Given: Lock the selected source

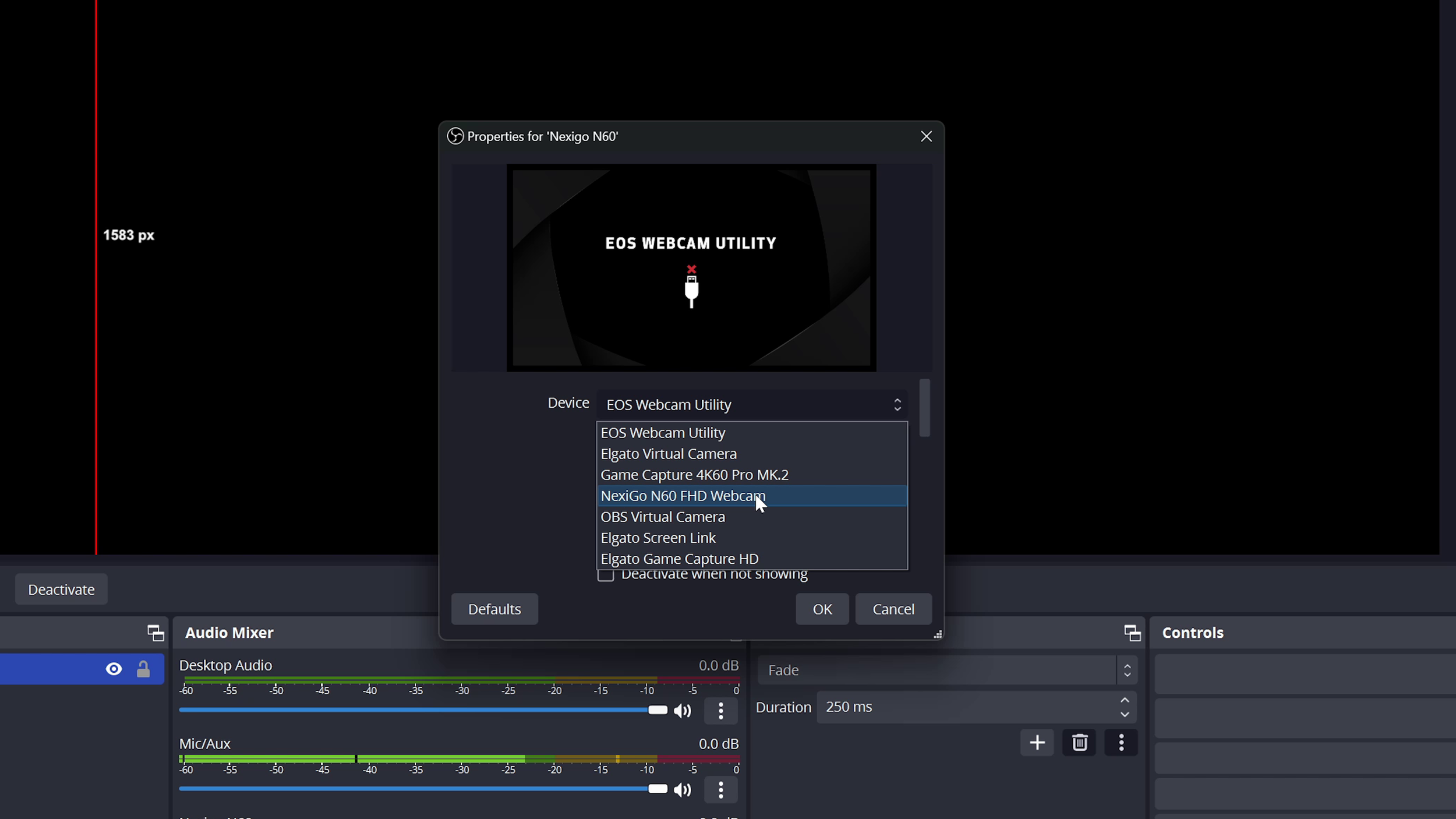Looking at the screenshot, I should coord(143,668).
